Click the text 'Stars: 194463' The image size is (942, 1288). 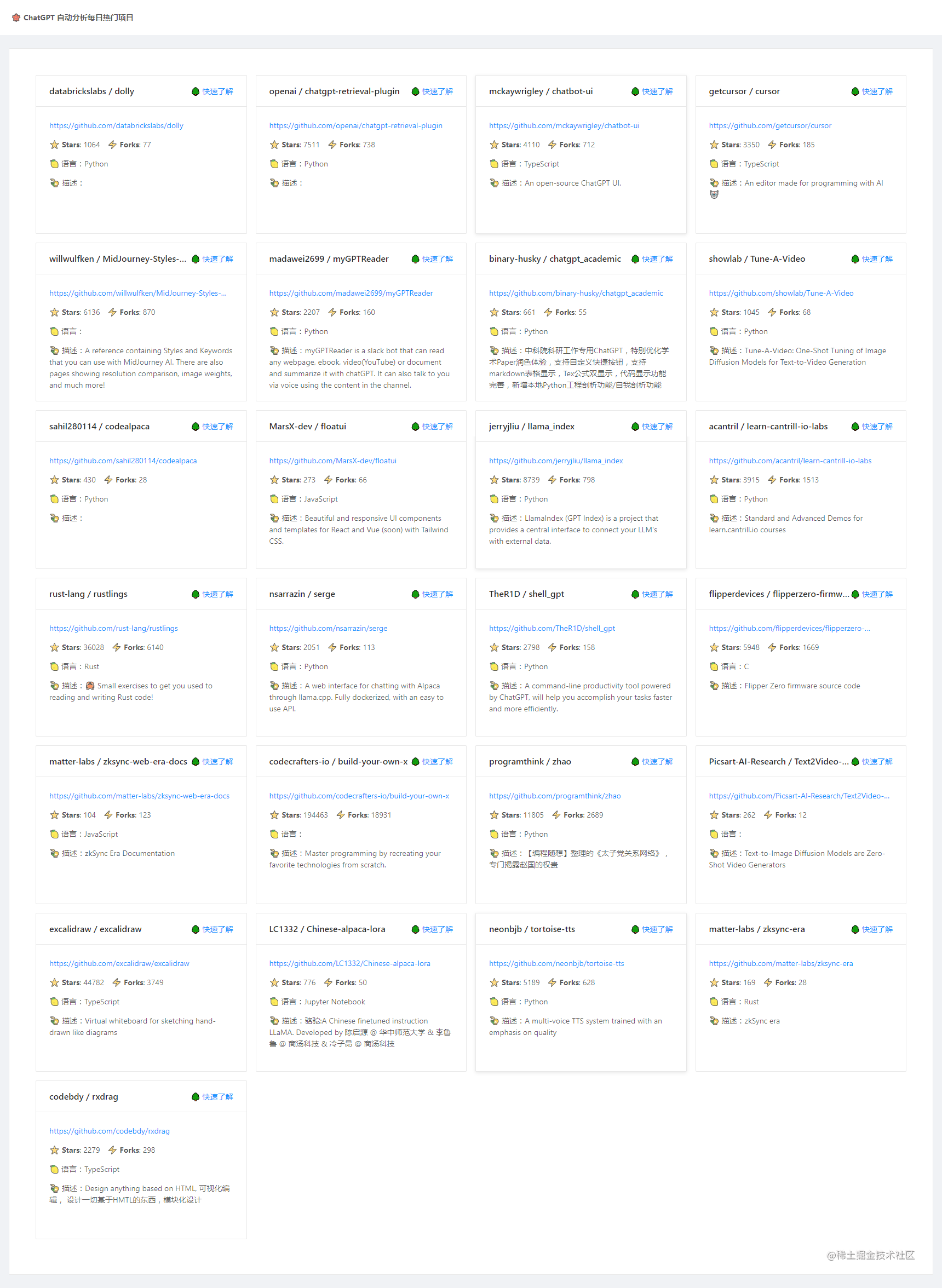point(305,815)
